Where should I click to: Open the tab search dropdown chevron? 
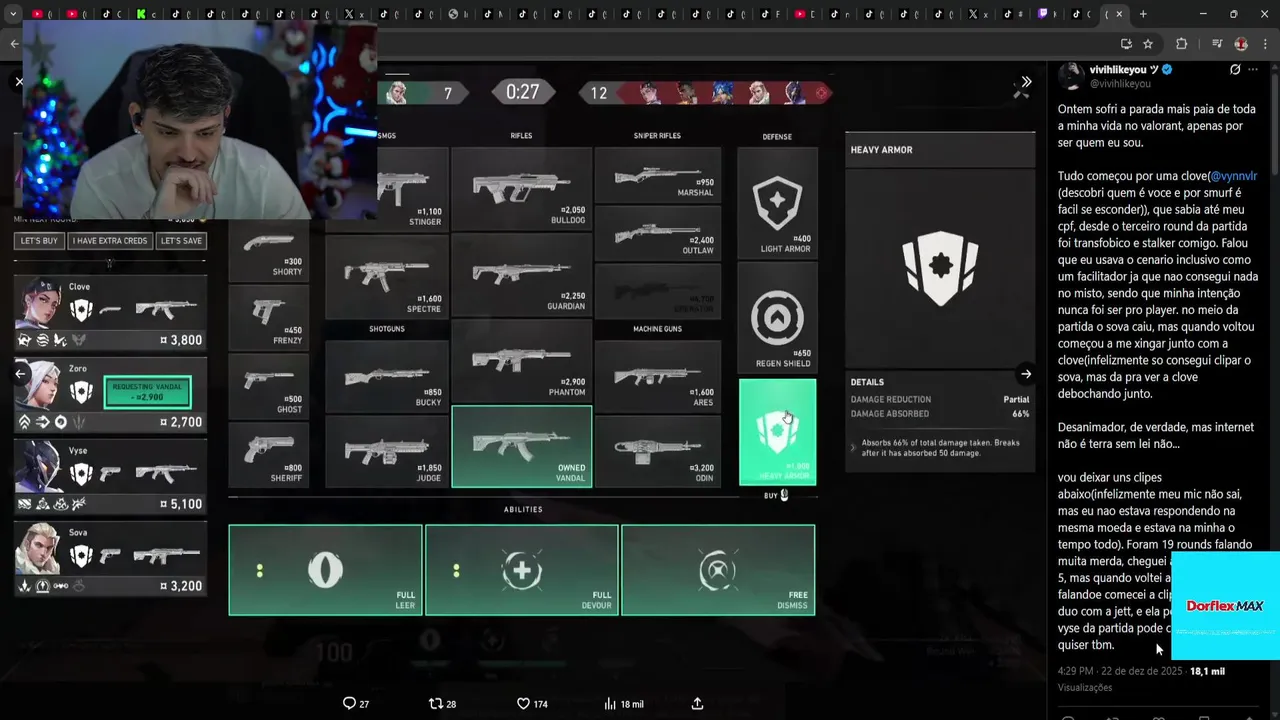point(14,14)
